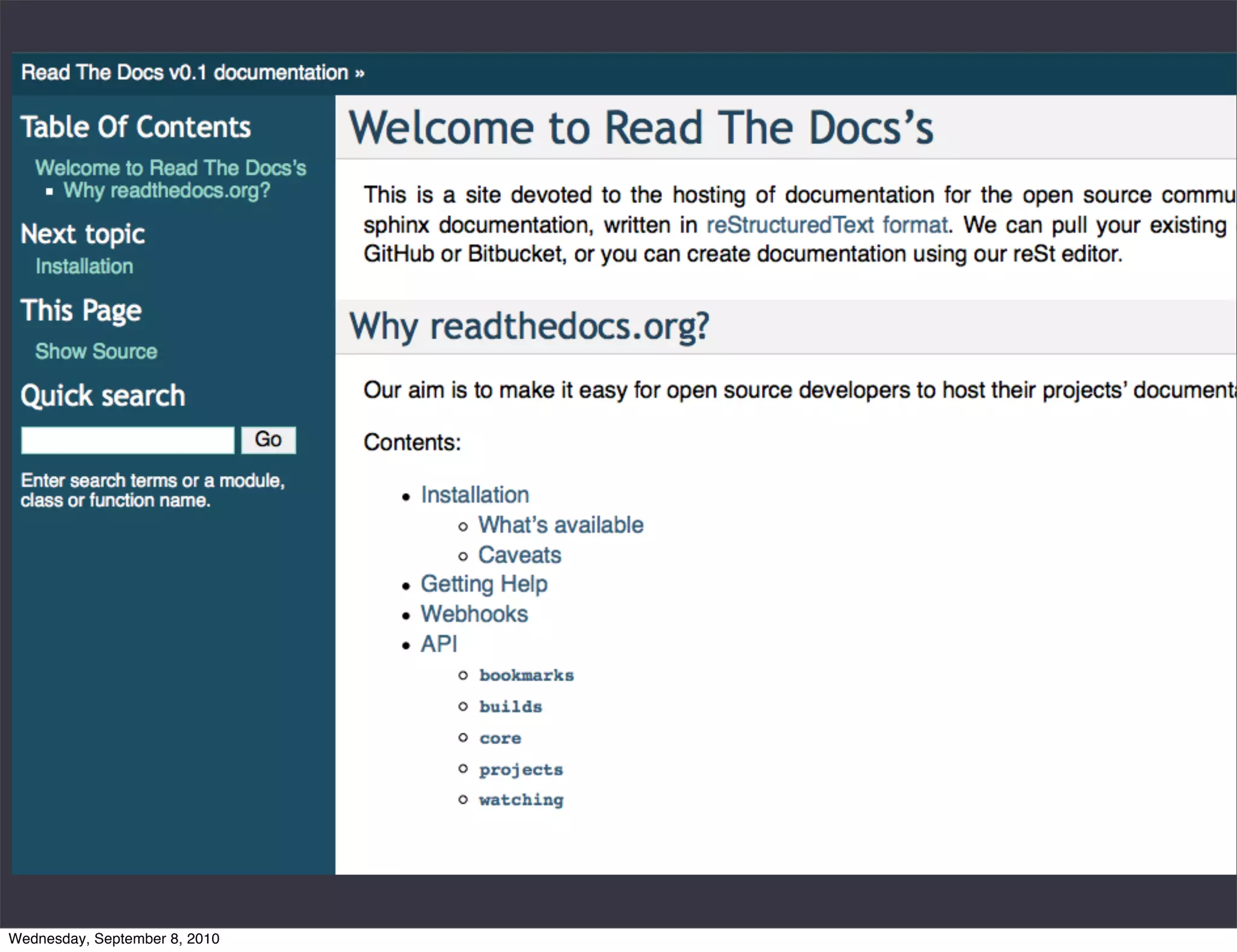1237x952 pixels.
Task: Follow the reStructuredText format link
Action: tap(827, 225)
